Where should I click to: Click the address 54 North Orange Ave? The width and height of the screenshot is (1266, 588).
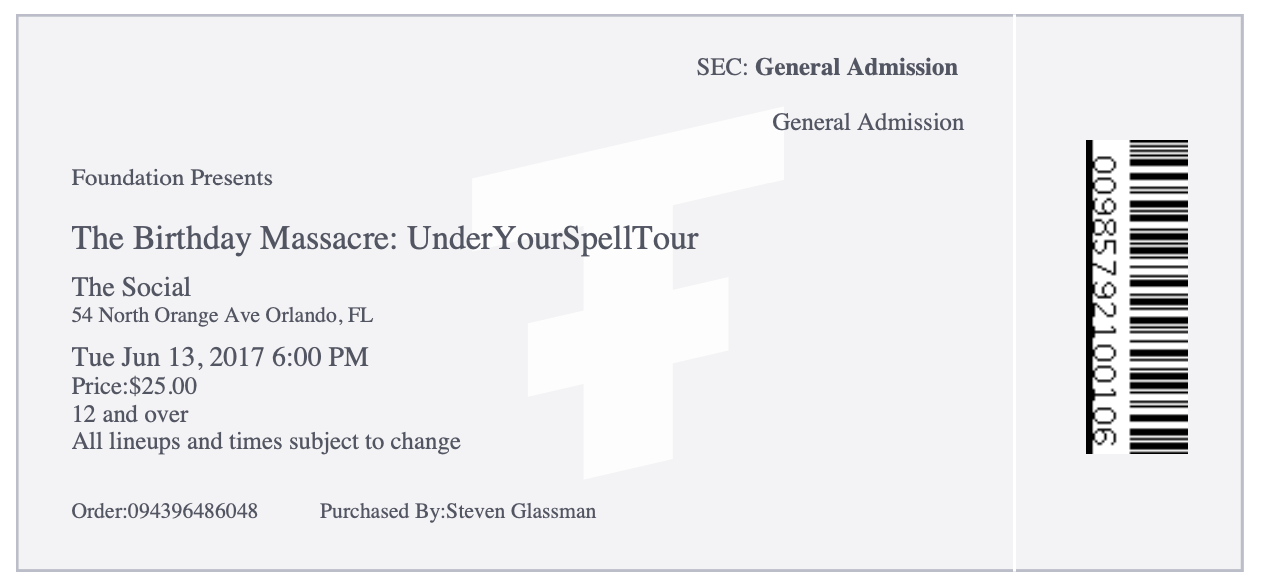[x=166, y=316]
